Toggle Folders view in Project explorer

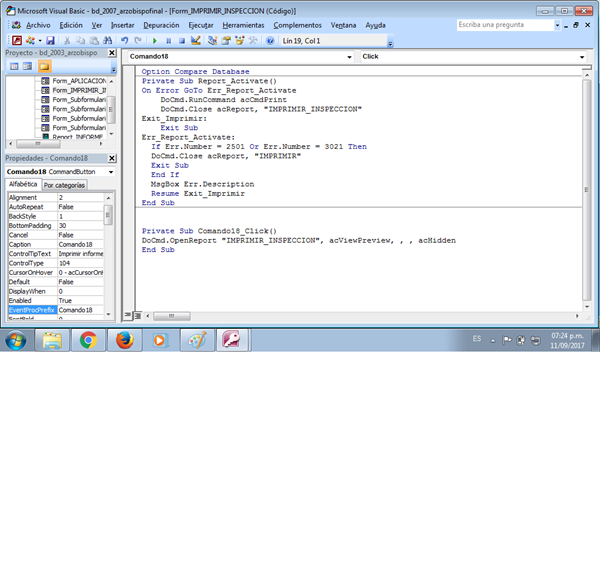click(x=44, y=67)
